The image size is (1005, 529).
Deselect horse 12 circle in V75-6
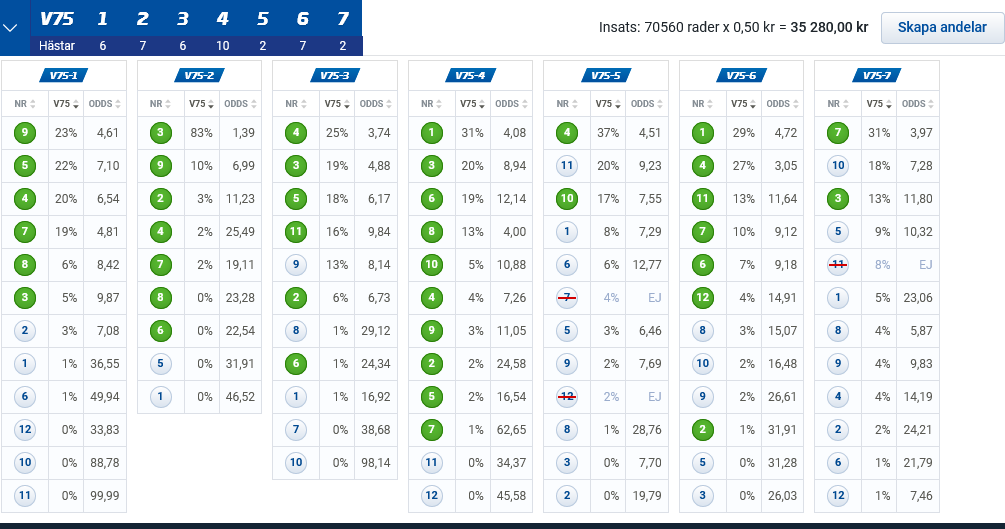pyautogui.click(x=702, y=298)
